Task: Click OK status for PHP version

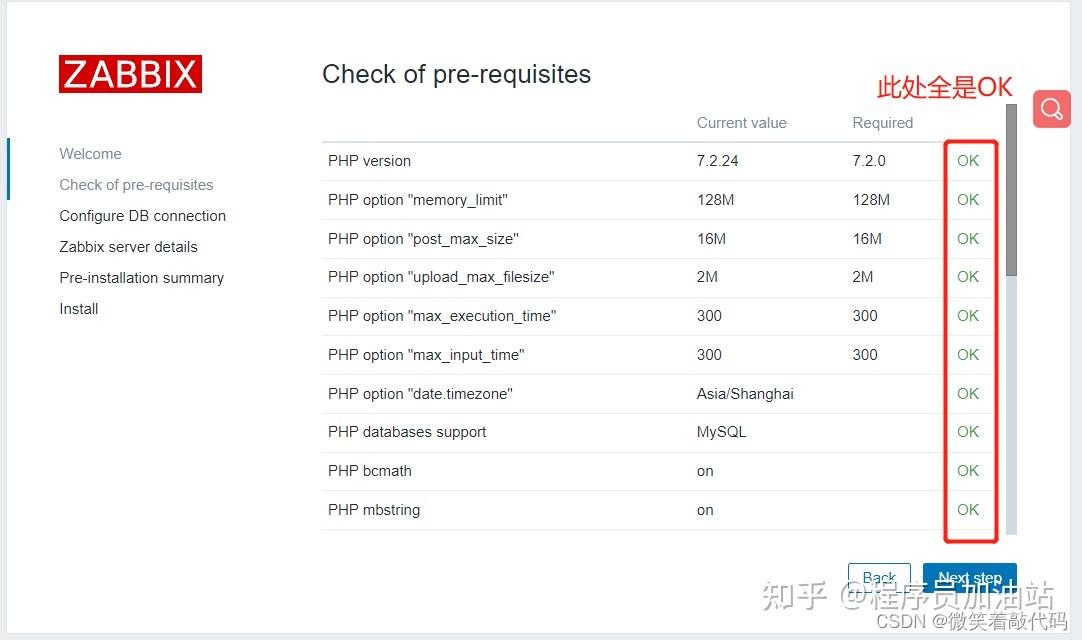Action: [x=968, y=161]
